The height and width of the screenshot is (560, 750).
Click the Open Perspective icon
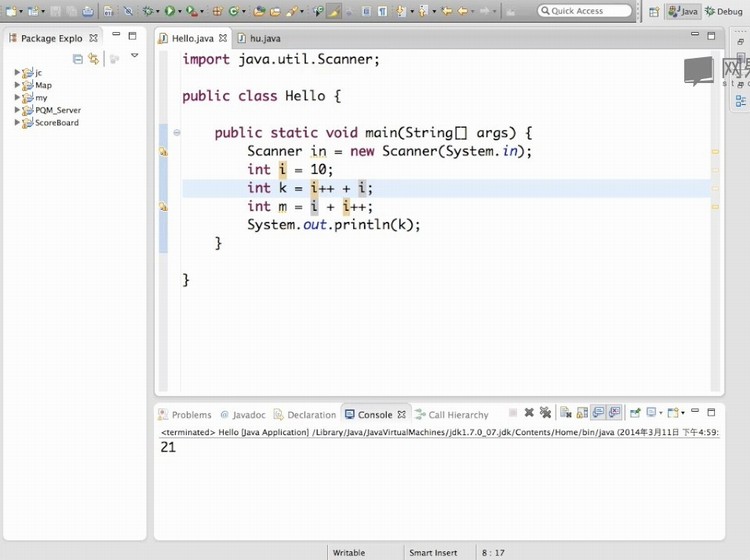(x=654, y=11)
